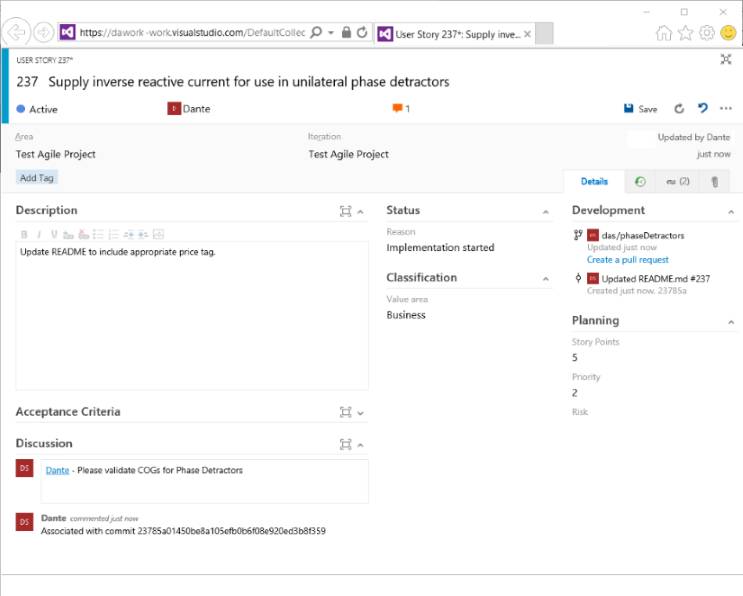Insert bulleted list in Description
This screenshot has width=743, height=596.
98,235
